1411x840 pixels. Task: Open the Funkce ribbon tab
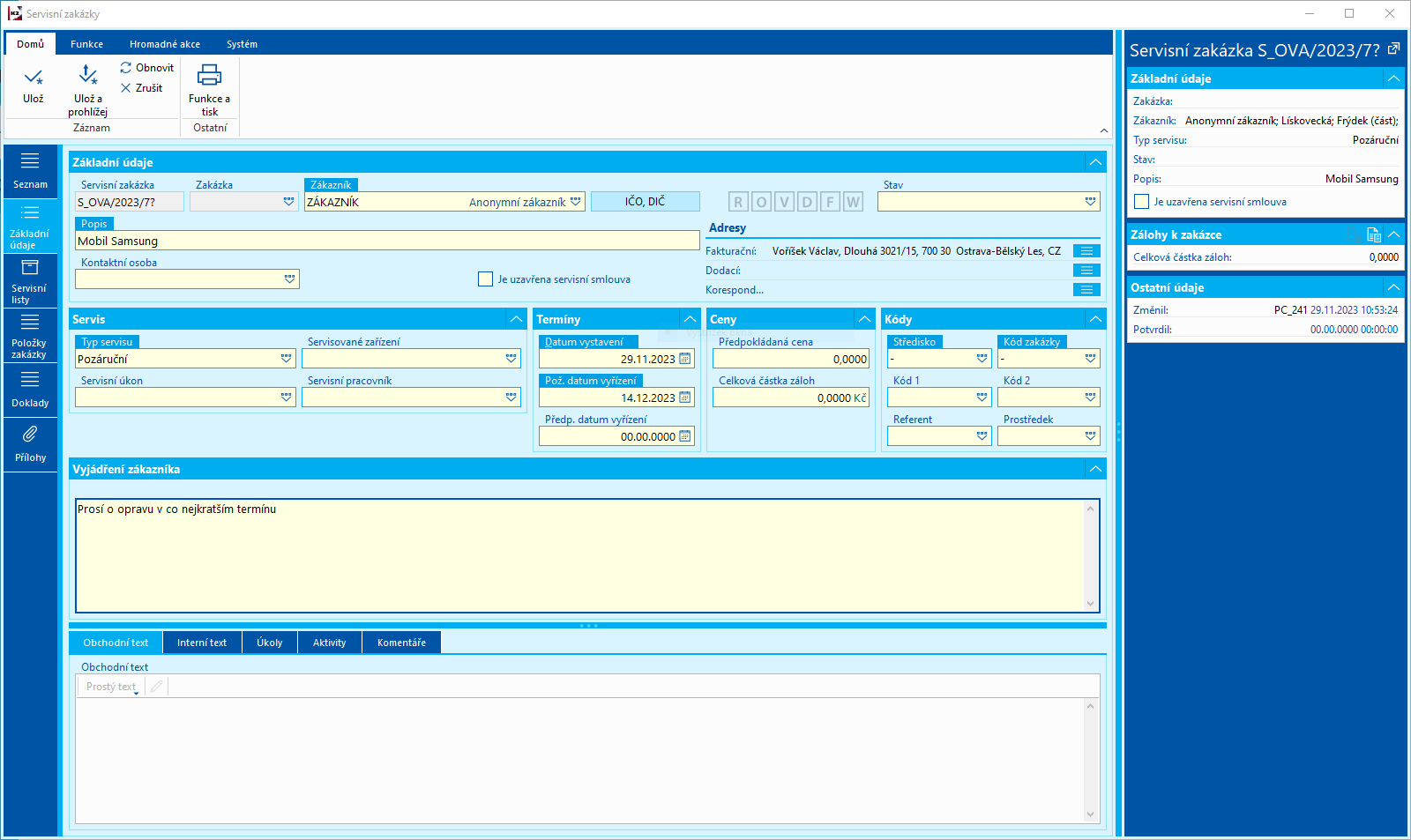[x=86, y=44]
